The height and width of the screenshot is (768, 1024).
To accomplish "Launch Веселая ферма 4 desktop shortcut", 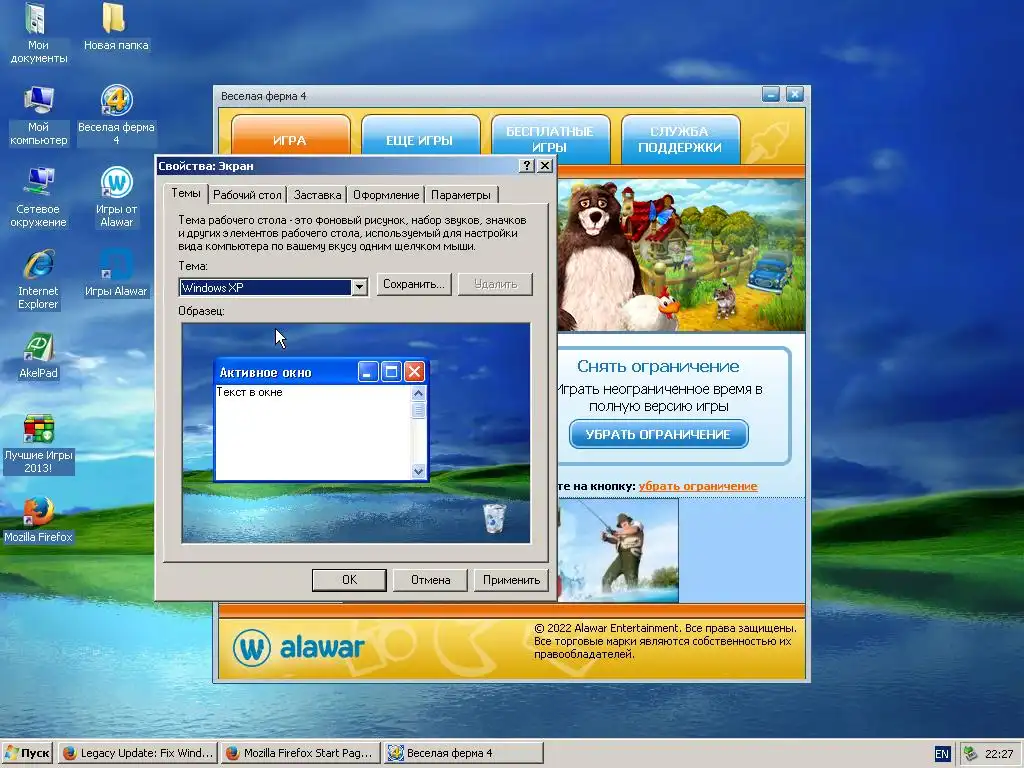I will coord(116,115).
